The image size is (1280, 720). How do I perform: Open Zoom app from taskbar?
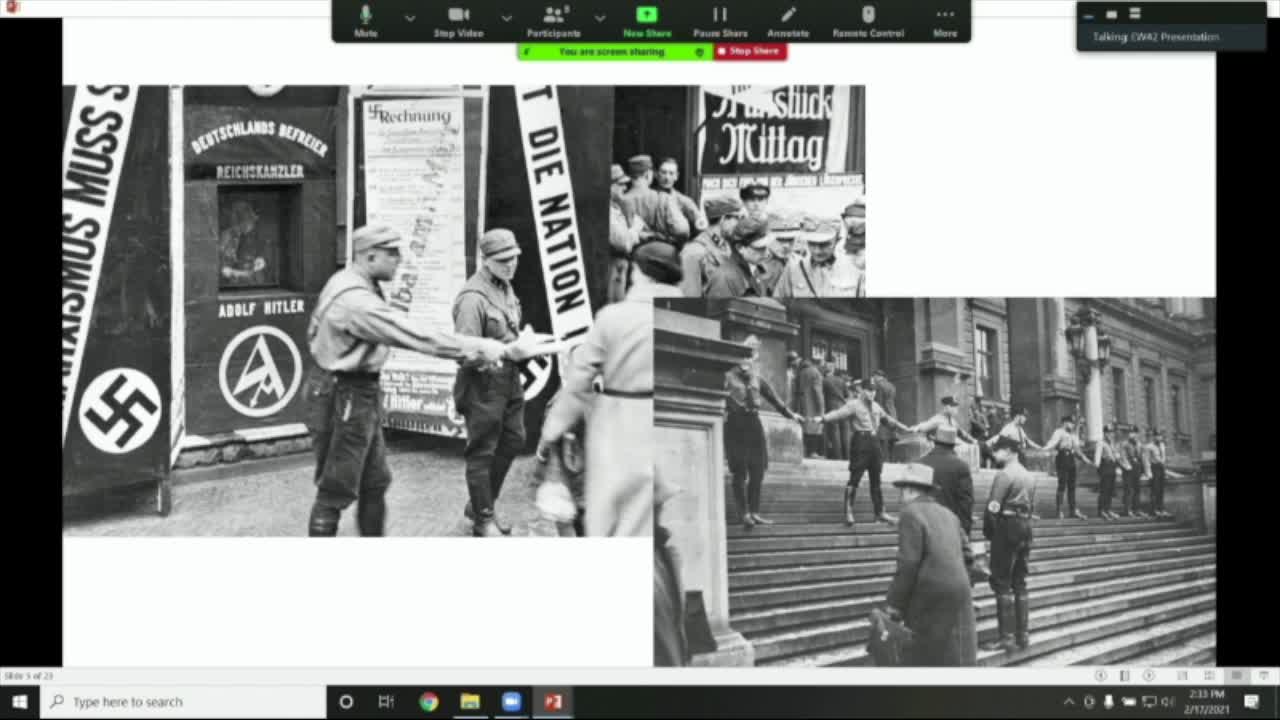coord(511,701)
